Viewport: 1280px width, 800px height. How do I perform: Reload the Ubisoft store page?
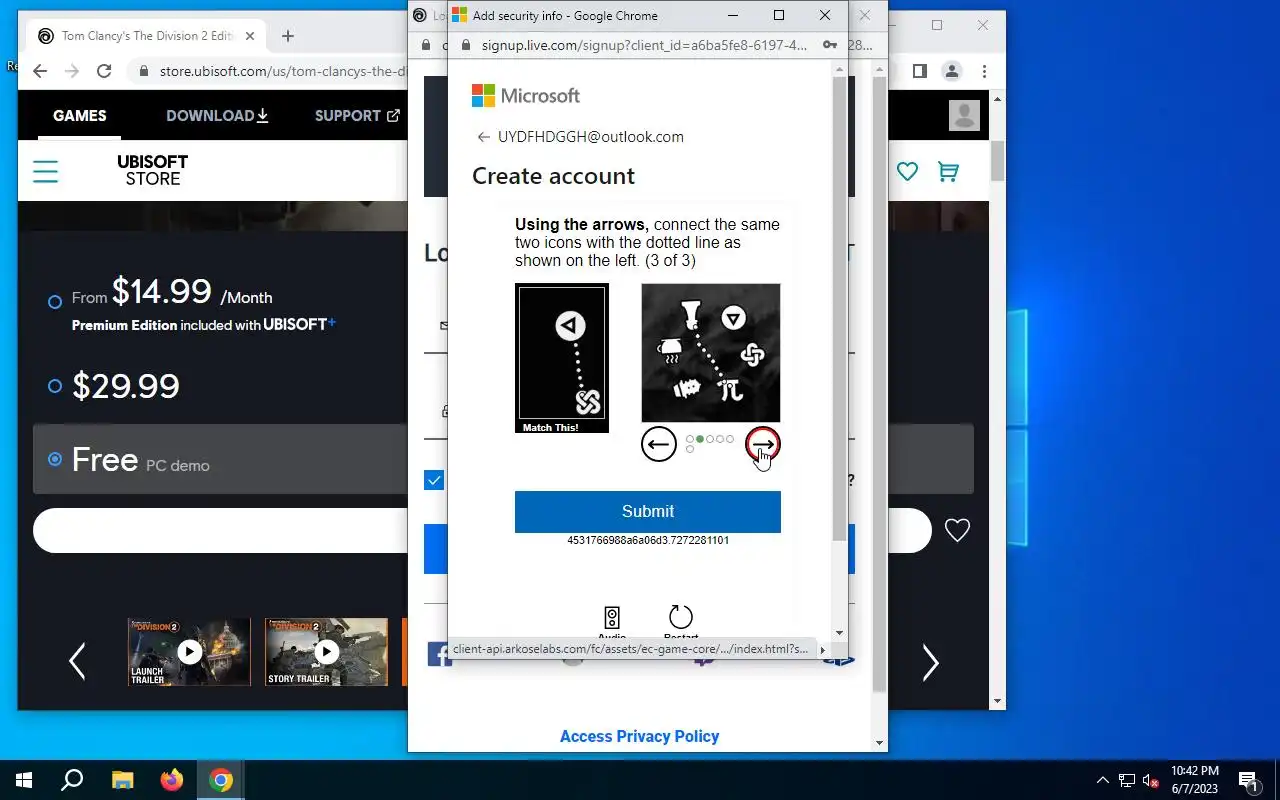tap(104, 71)
